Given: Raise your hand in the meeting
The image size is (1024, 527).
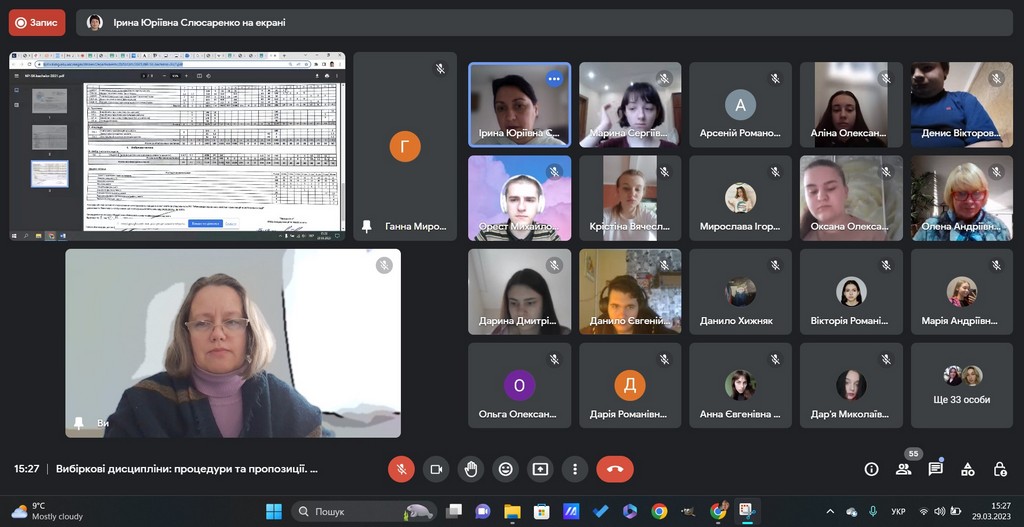Looking at the screenshot, I should point(470,469).
